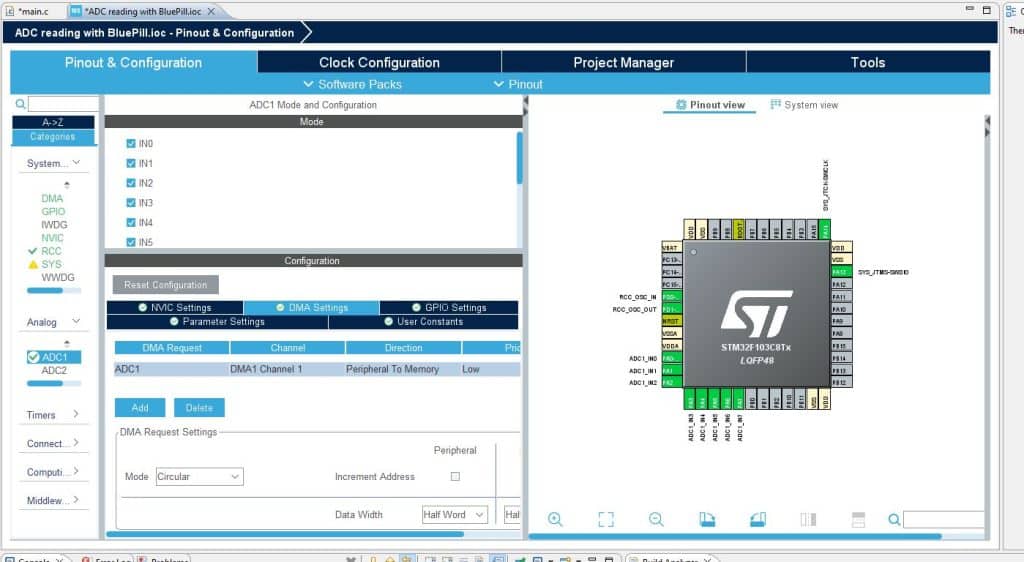Open the User Constants tab

click(x=424, y=322)
